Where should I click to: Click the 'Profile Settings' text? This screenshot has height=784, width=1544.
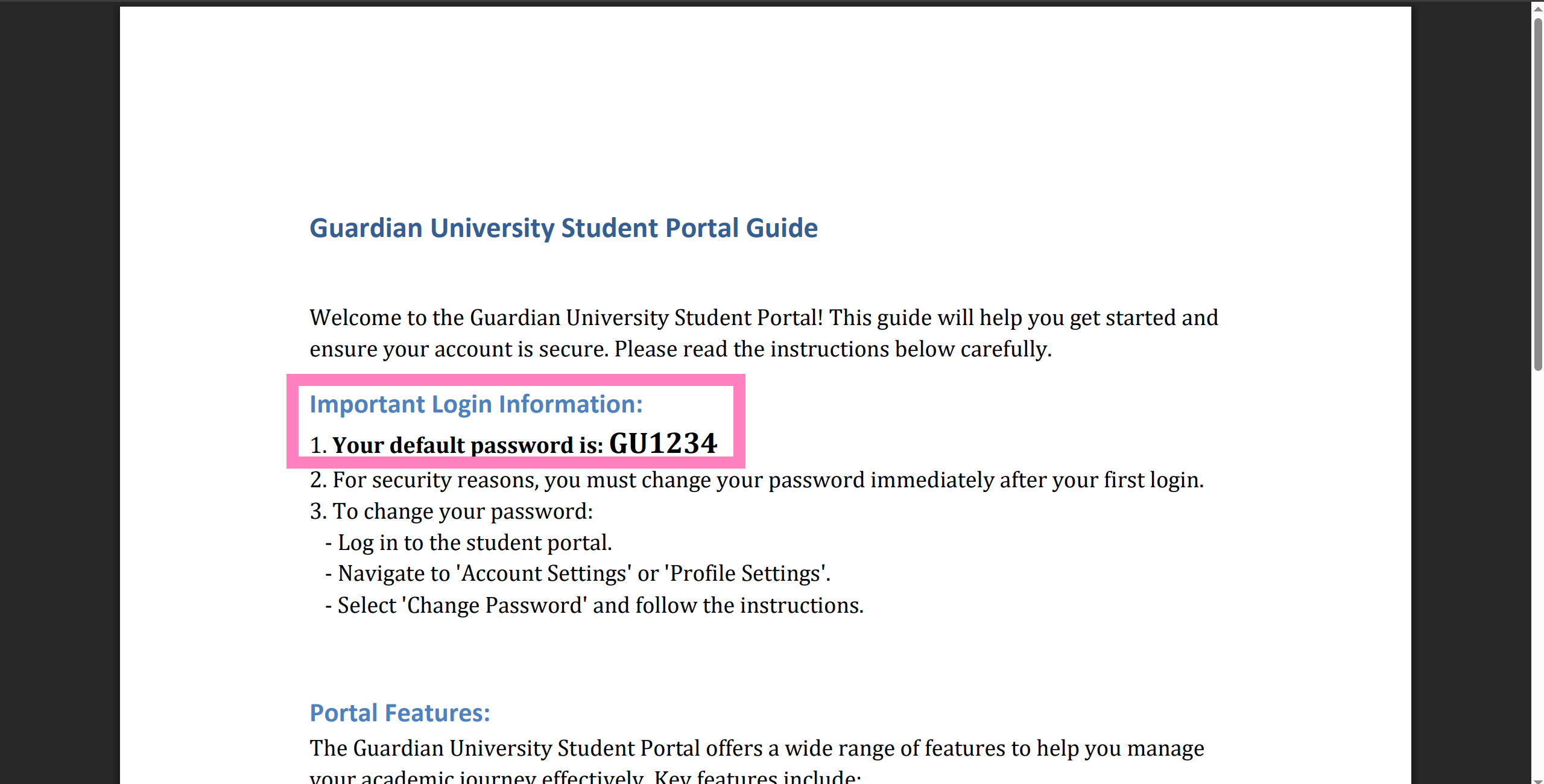click(x=746, y=574)
